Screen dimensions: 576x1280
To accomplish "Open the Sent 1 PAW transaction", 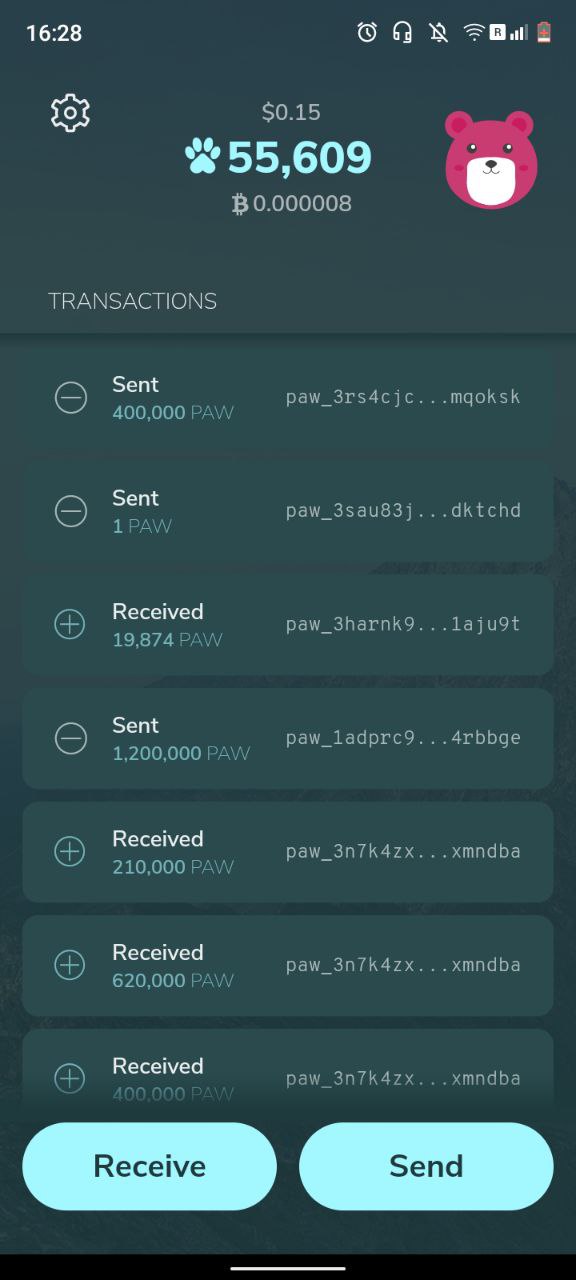I will [288, 511].
